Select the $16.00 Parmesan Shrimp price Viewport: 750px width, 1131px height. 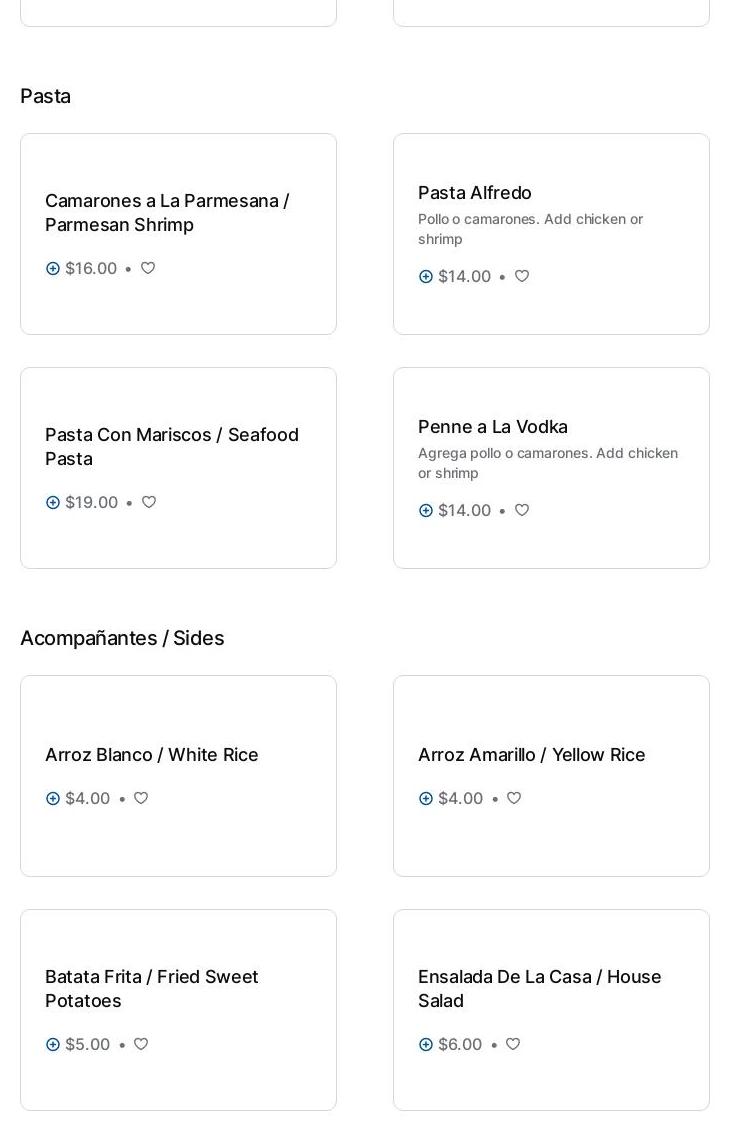tap(91, 268)
